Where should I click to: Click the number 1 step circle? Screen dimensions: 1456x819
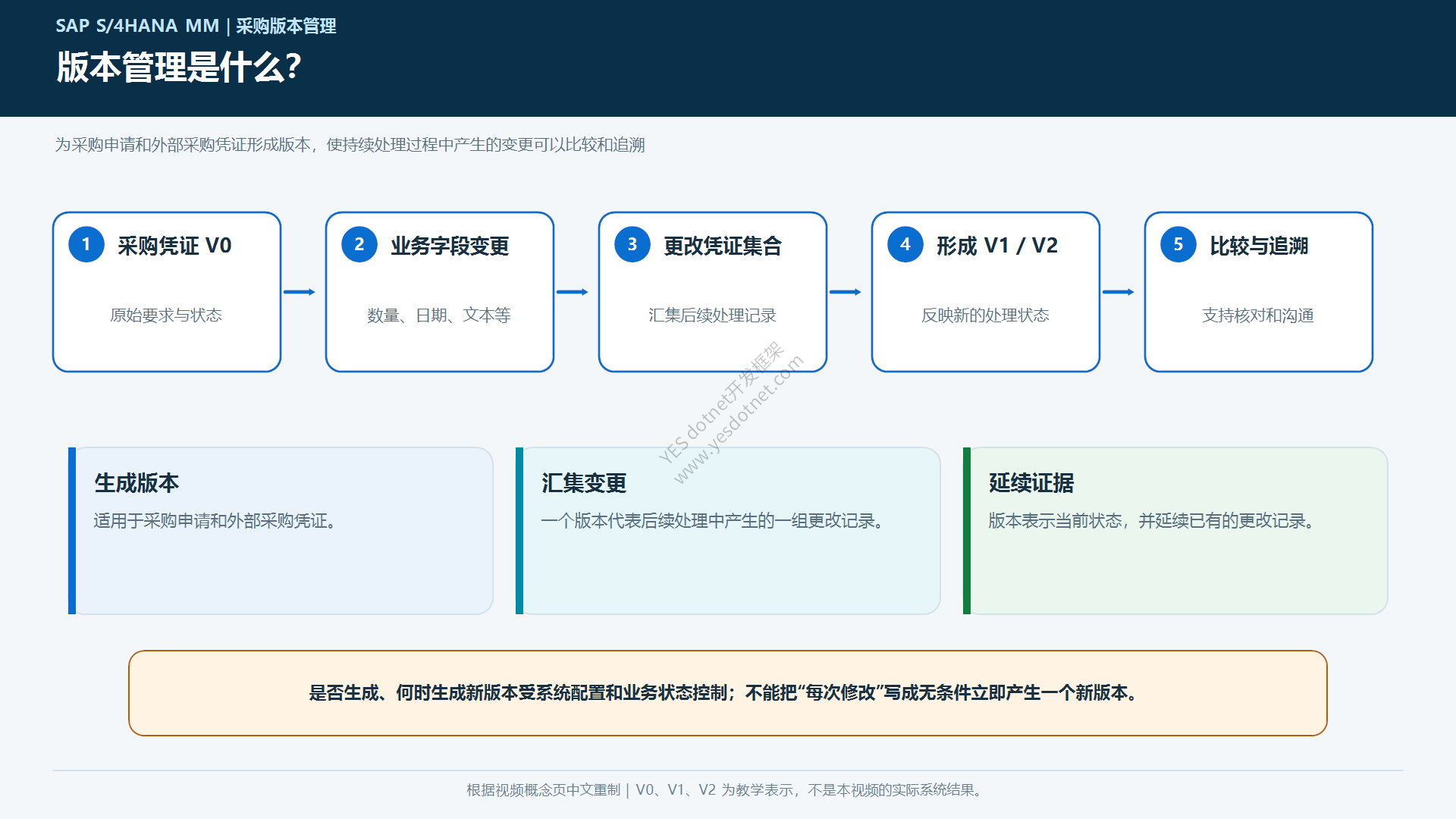coord(86,244)
